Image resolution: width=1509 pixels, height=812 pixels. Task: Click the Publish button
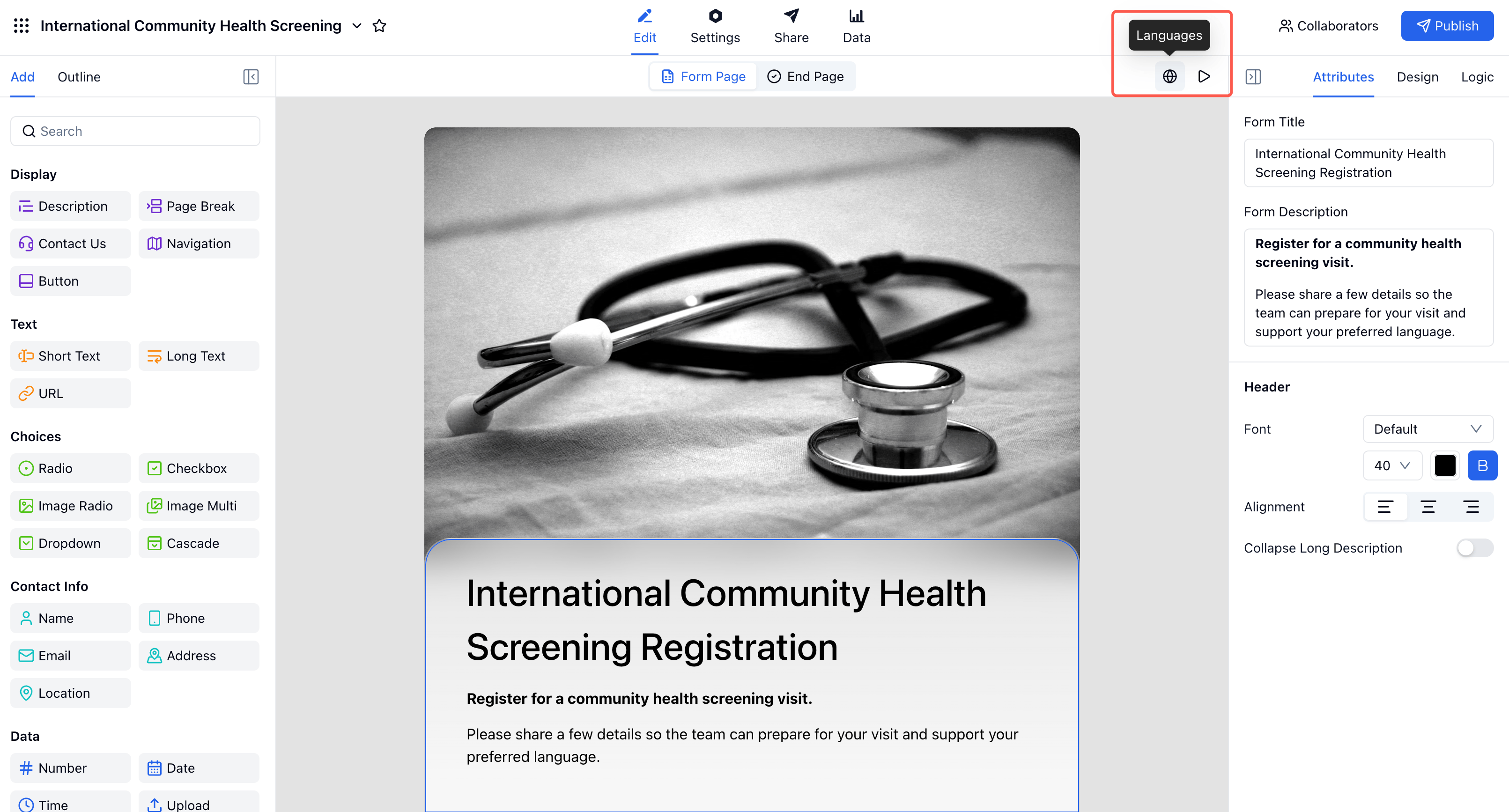(x=1447, y=26)
